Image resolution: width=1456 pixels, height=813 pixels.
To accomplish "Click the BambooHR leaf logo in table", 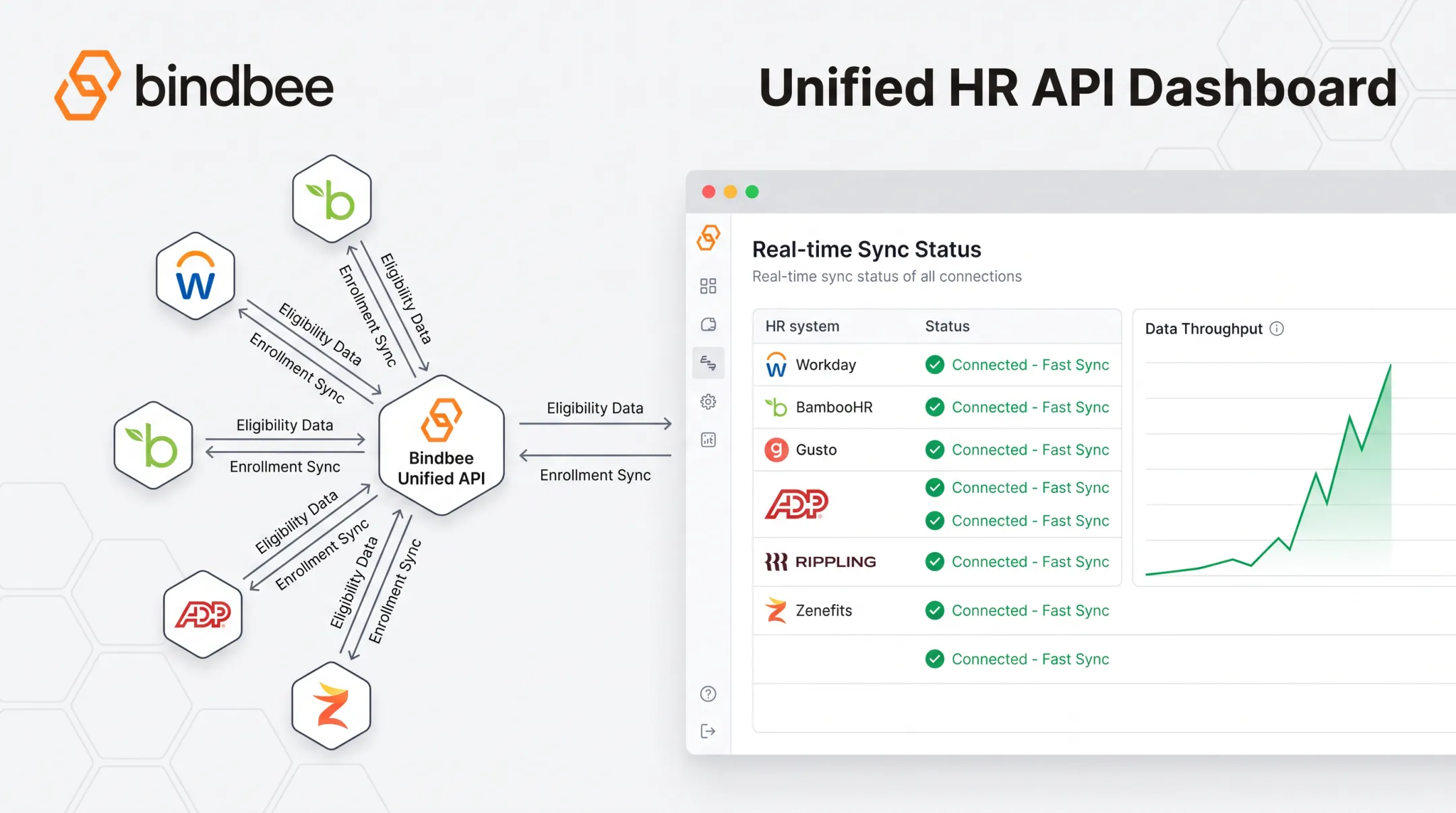I will pyautogui.click(x=776, y=407).
